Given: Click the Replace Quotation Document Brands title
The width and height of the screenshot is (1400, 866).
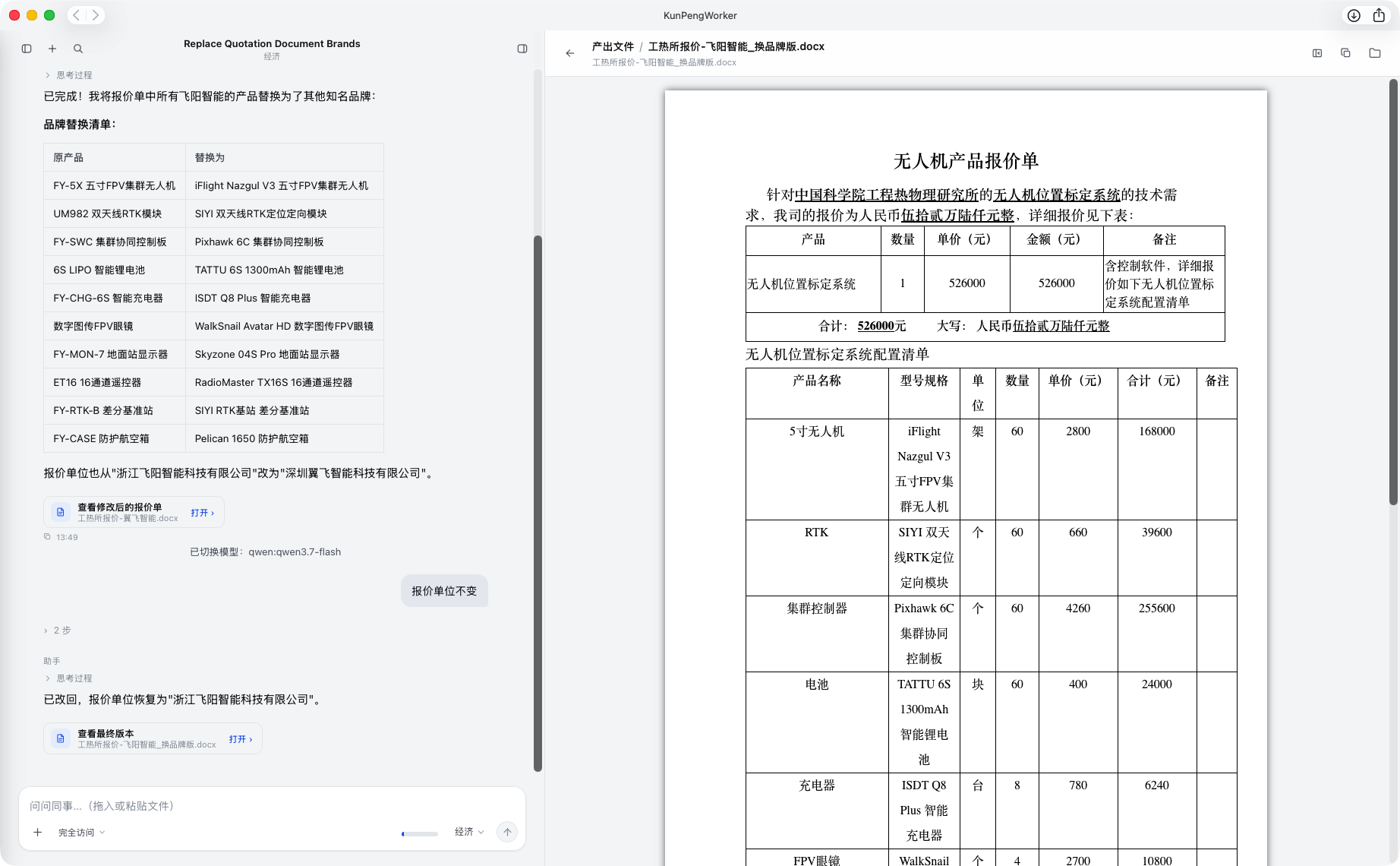Looking at the screenshot, I should [272, 43].
